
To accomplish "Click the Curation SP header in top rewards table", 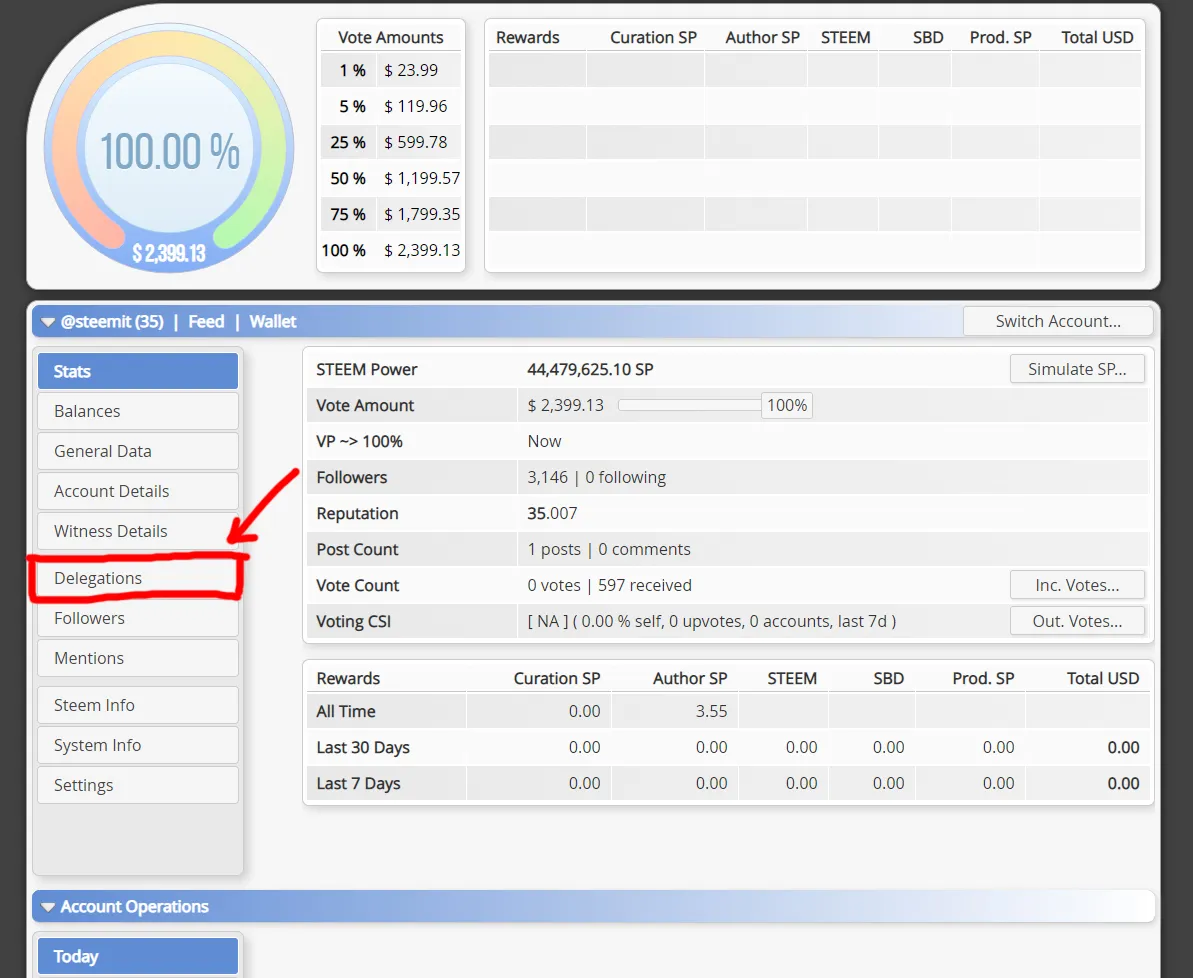I will [654, 37].
